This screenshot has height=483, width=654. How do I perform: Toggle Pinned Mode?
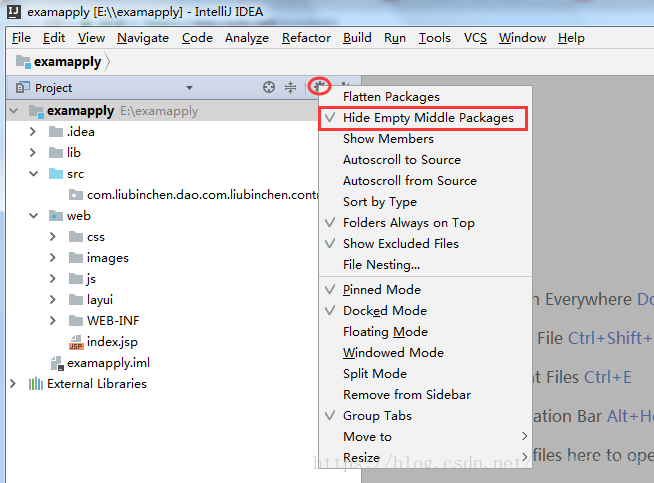[425, 289]
